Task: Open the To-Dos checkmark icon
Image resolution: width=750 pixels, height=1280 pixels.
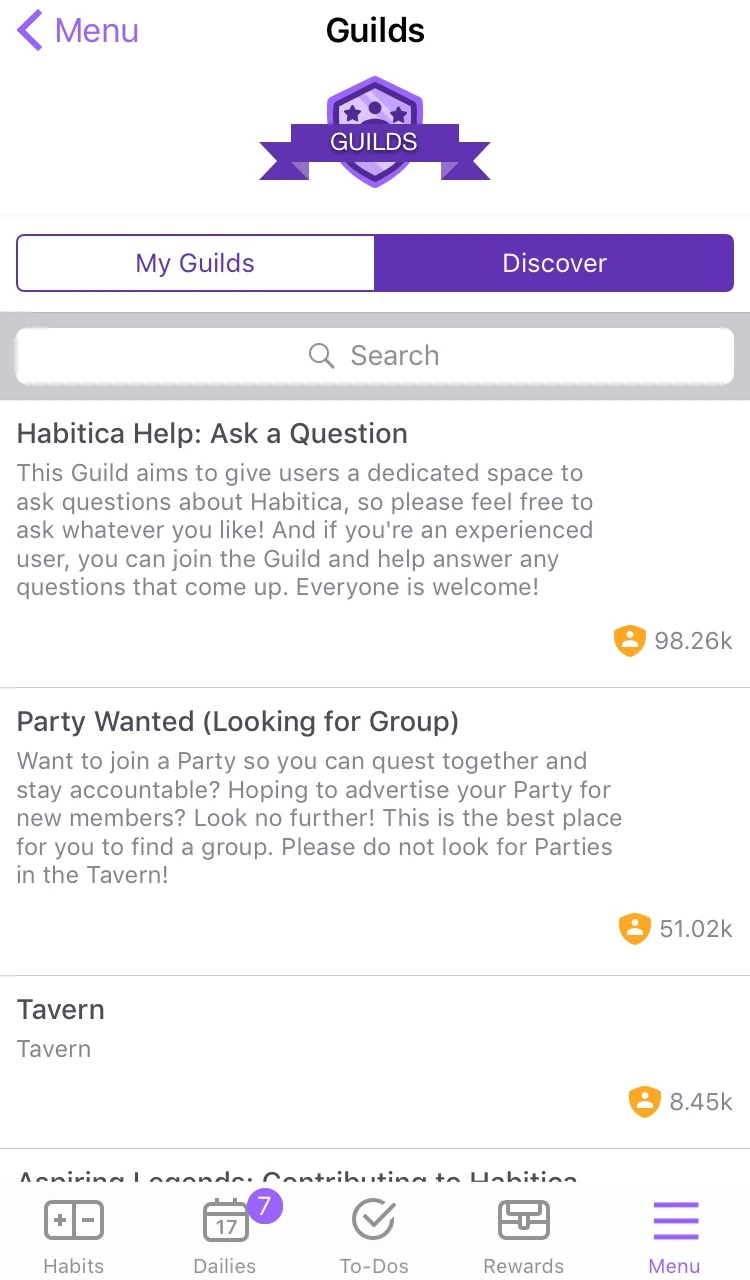Action: click(374, 1221)
